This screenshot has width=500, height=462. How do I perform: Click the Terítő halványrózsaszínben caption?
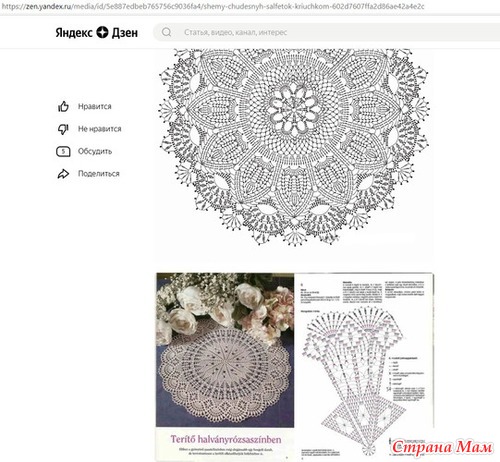(226, 439)
